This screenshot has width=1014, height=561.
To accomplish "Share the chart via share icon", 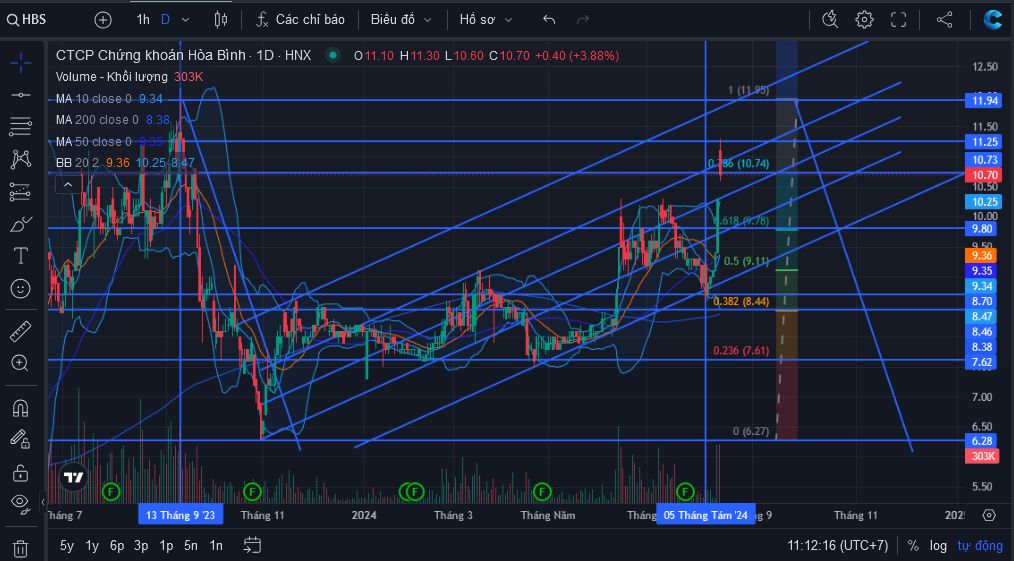I will tap(945, 19).
